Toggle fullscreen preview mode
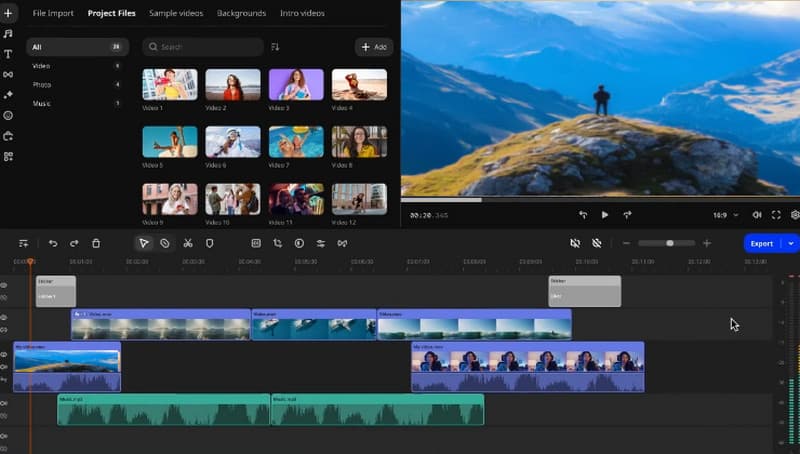The width and height of the screenshot is (800, 454). coord(776,215)
